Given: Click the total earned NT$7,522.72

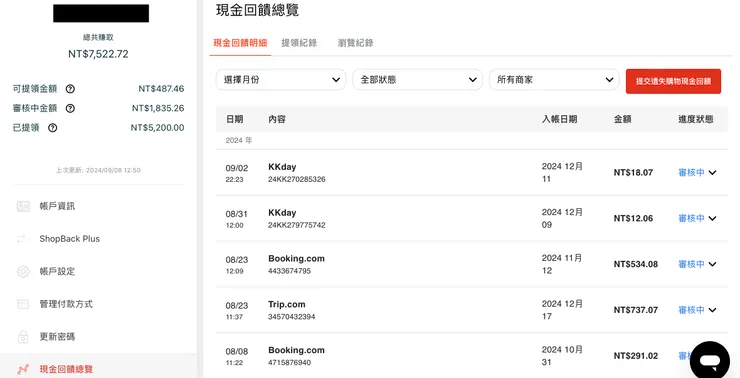Looking at the screenshot, I should pos(98,54).
